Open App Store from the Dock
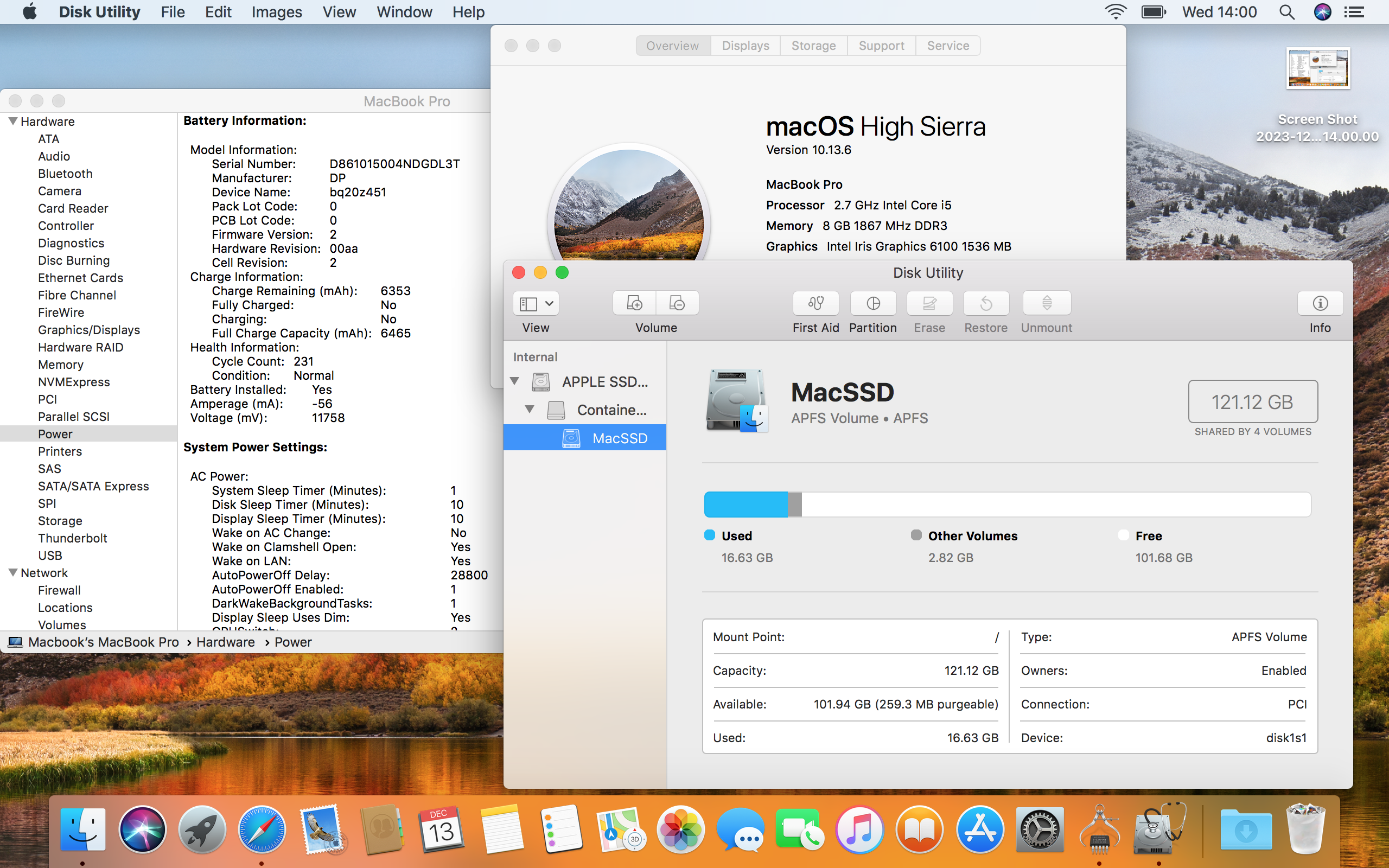 point(979,829)
